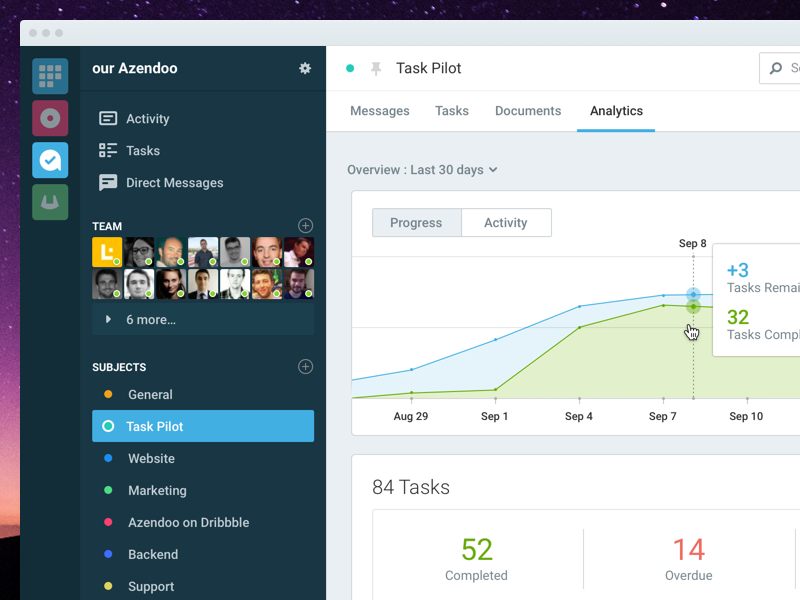Screen dimensions: 800x600
Task: Switch to the Tasks tab
Action: point(452,111)
